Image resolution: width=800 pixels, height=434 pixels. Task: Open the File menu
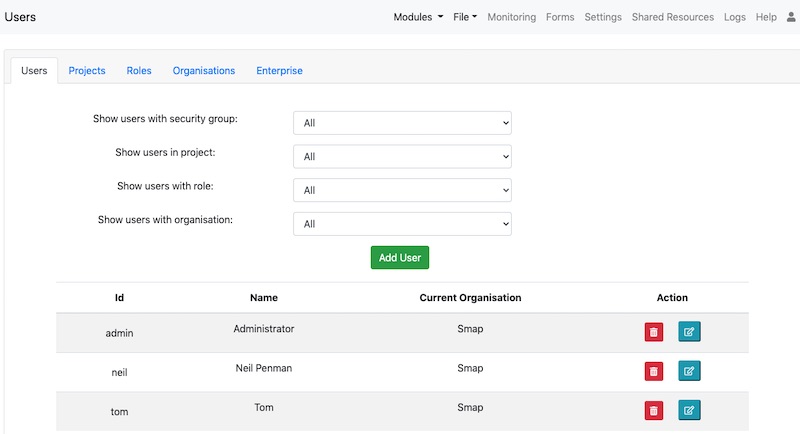(465, 17)
